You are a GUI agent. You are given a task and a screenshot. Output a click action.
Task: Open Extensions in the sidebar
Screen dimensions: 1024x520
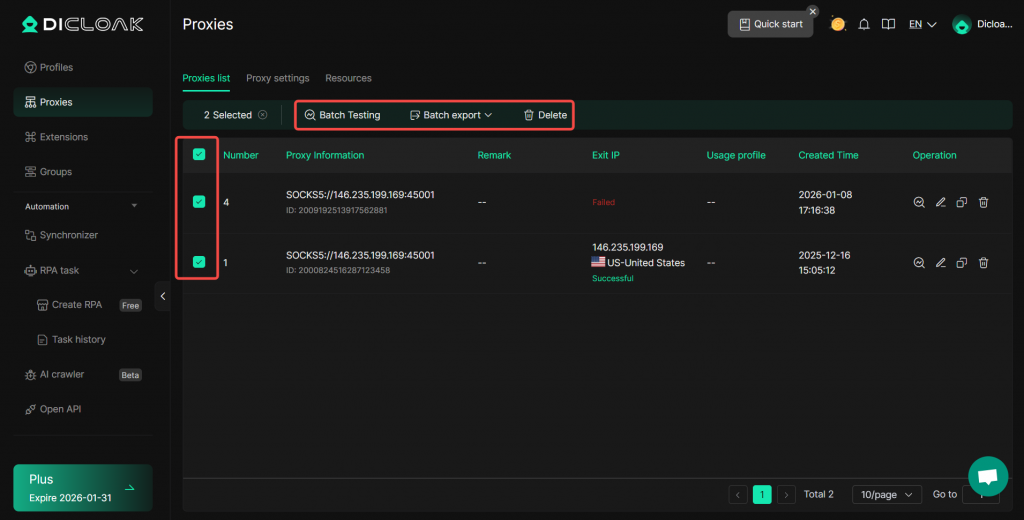point(63,137)
